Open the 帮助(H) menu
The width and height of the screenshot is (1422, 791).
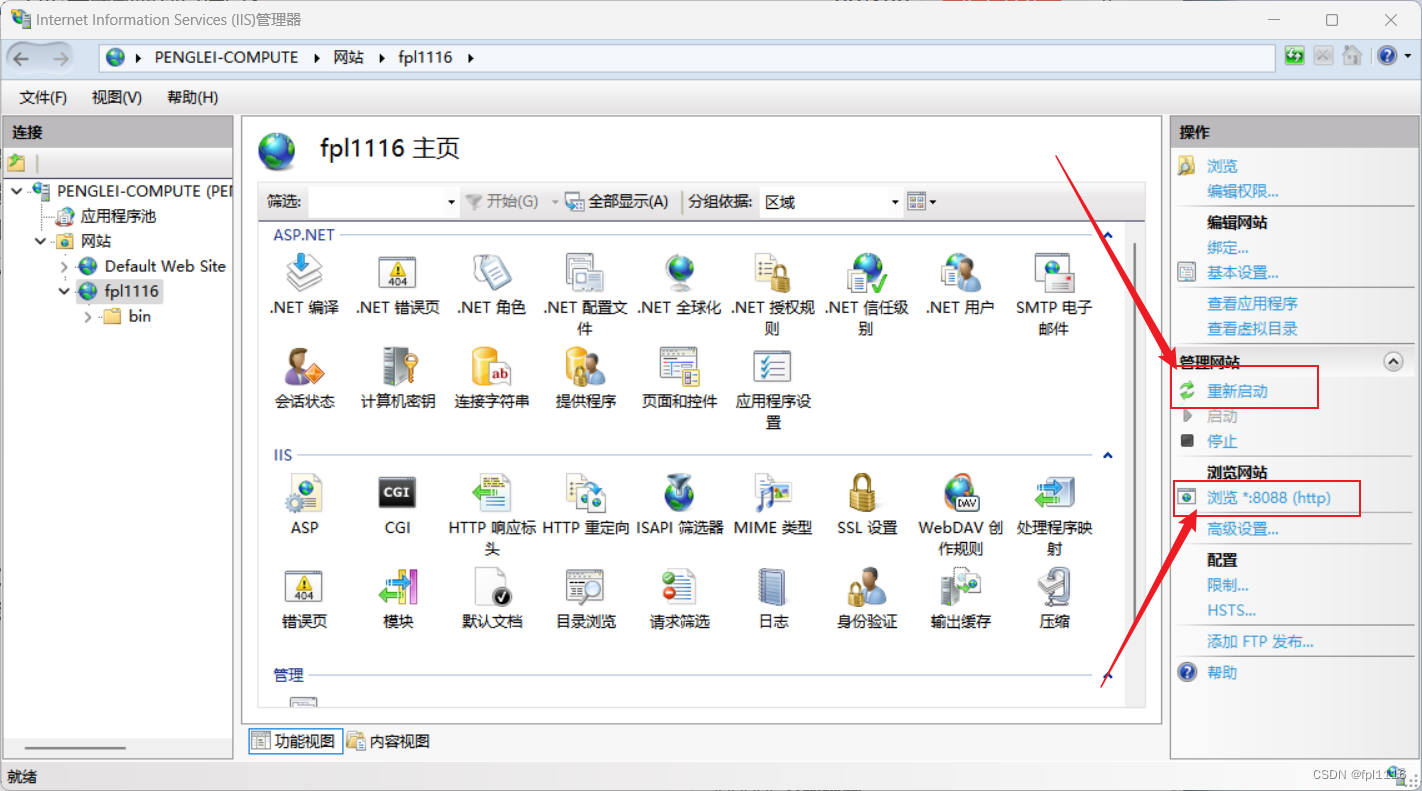pyautogui.click(x=193, y=97)
